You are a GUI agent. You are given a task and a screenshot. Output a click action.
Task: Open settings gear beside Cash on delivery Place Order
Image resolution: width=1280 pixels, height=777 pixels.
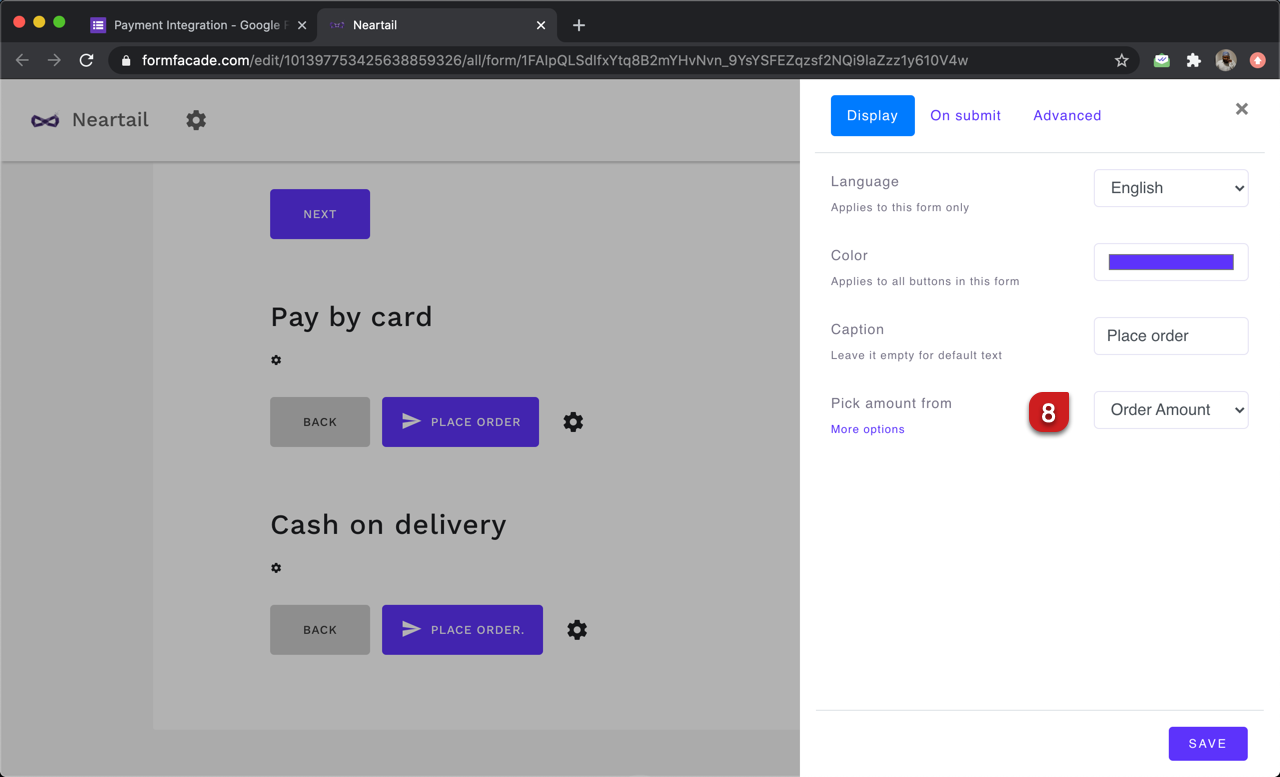577,630
